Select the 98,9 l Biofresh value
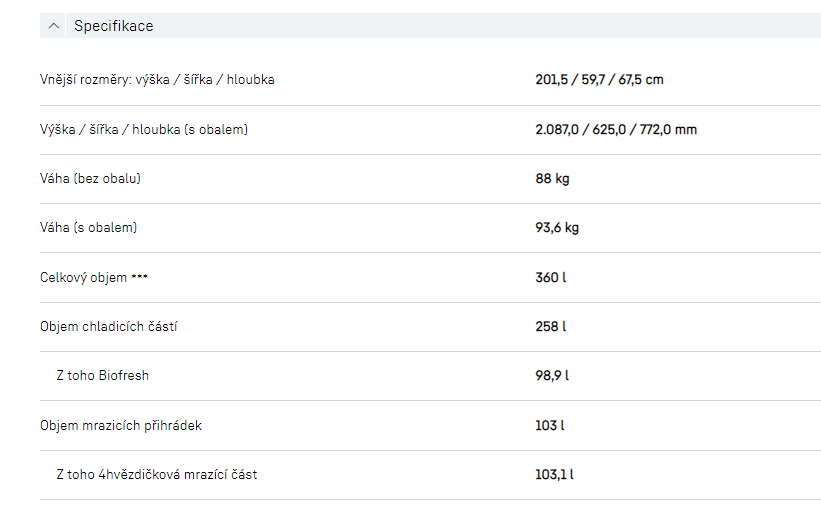The width and height of the screenshot is (821, 511). point(553,376)
